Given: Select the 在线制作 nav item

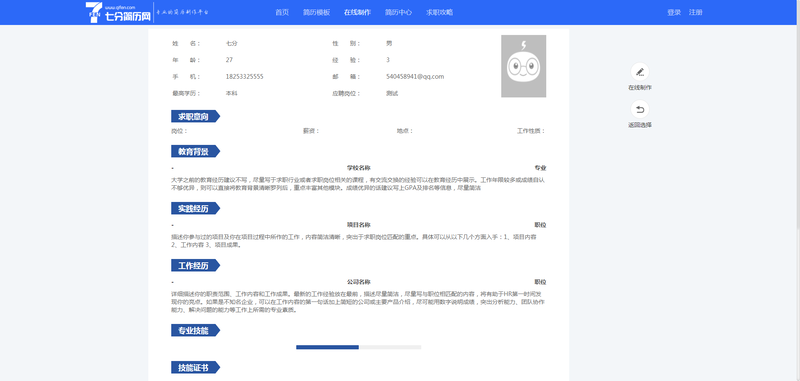Looking at the screenshot, I should (x=357, y=12).
